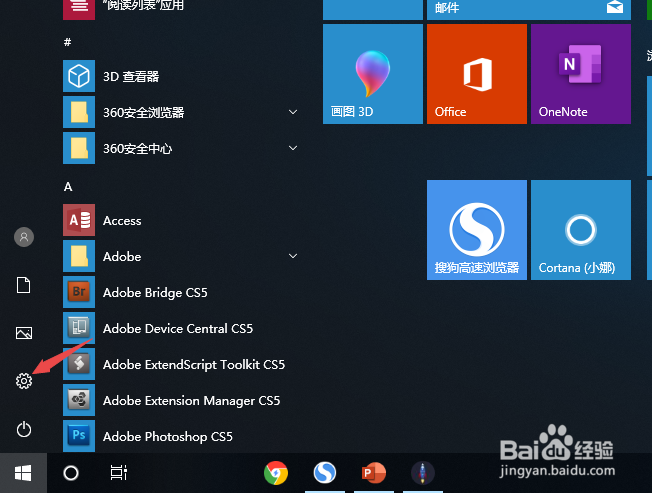Launch Adobe Photoshop CS5
This screenshot has height=493, width=652.
(x=181, y=436)
